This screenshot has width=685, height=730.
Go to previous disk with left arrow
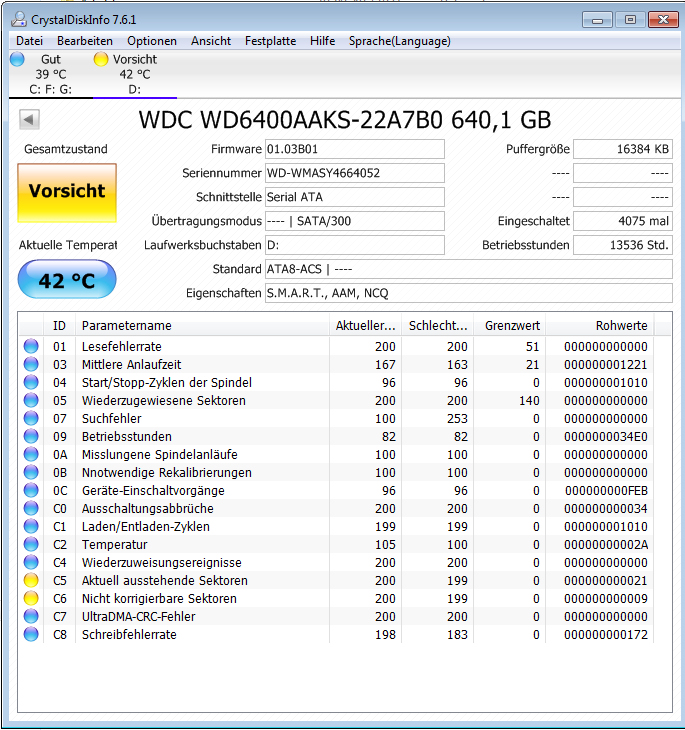(29, 120)
